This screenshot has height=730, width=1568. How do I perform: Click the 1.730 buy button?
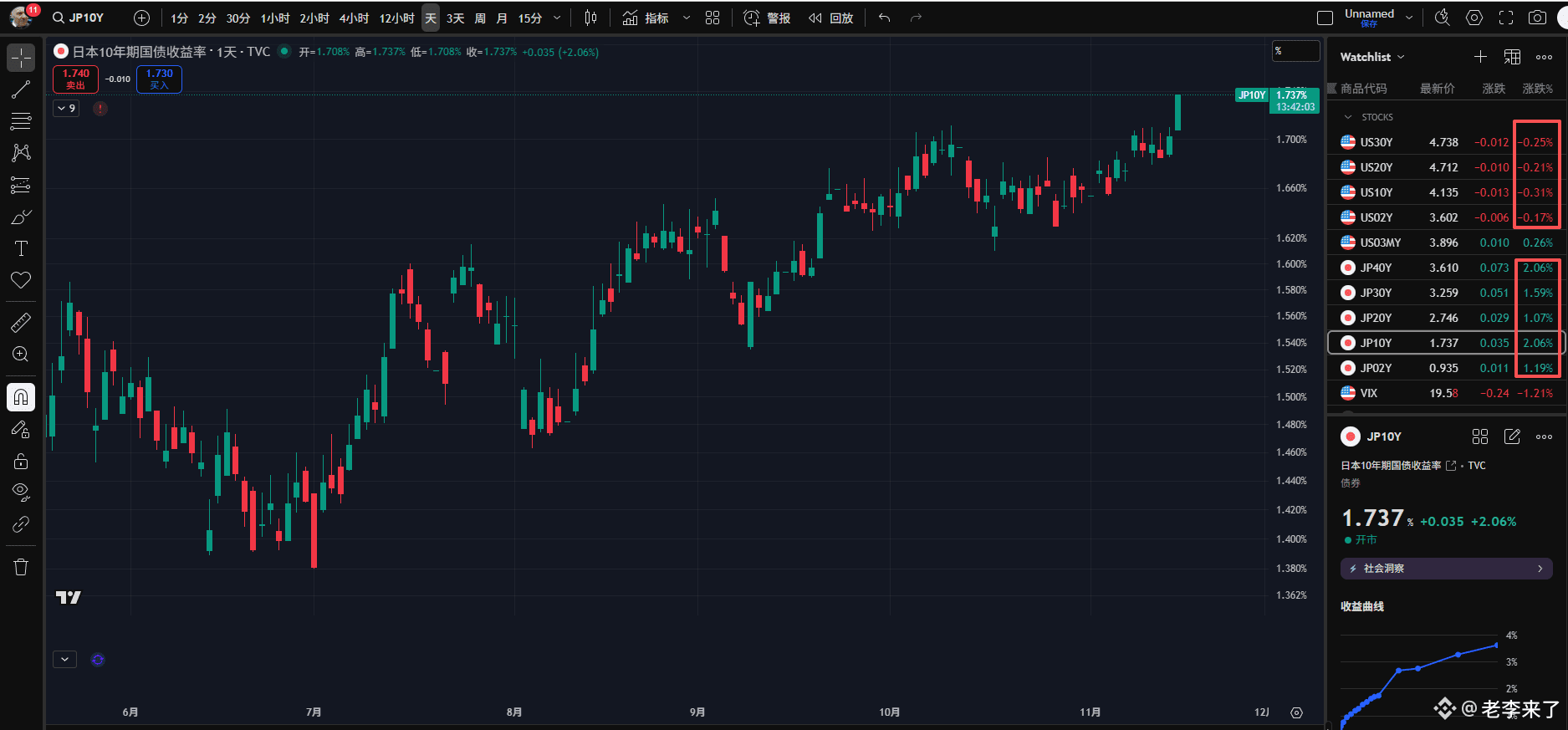coord(159,79)
